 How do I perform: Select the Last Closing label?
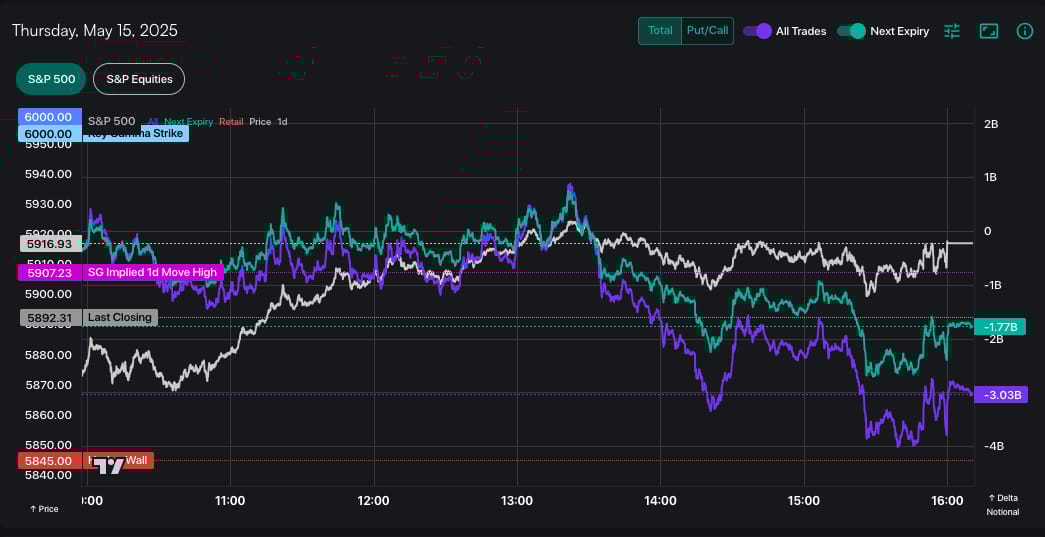(x=120, y=317)
